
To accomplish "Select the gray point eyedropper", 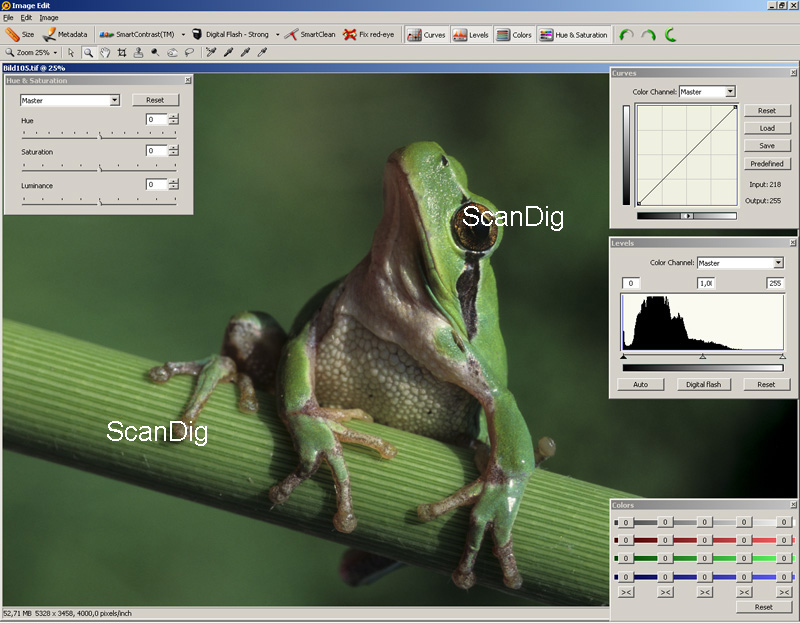I will point(245,53).
